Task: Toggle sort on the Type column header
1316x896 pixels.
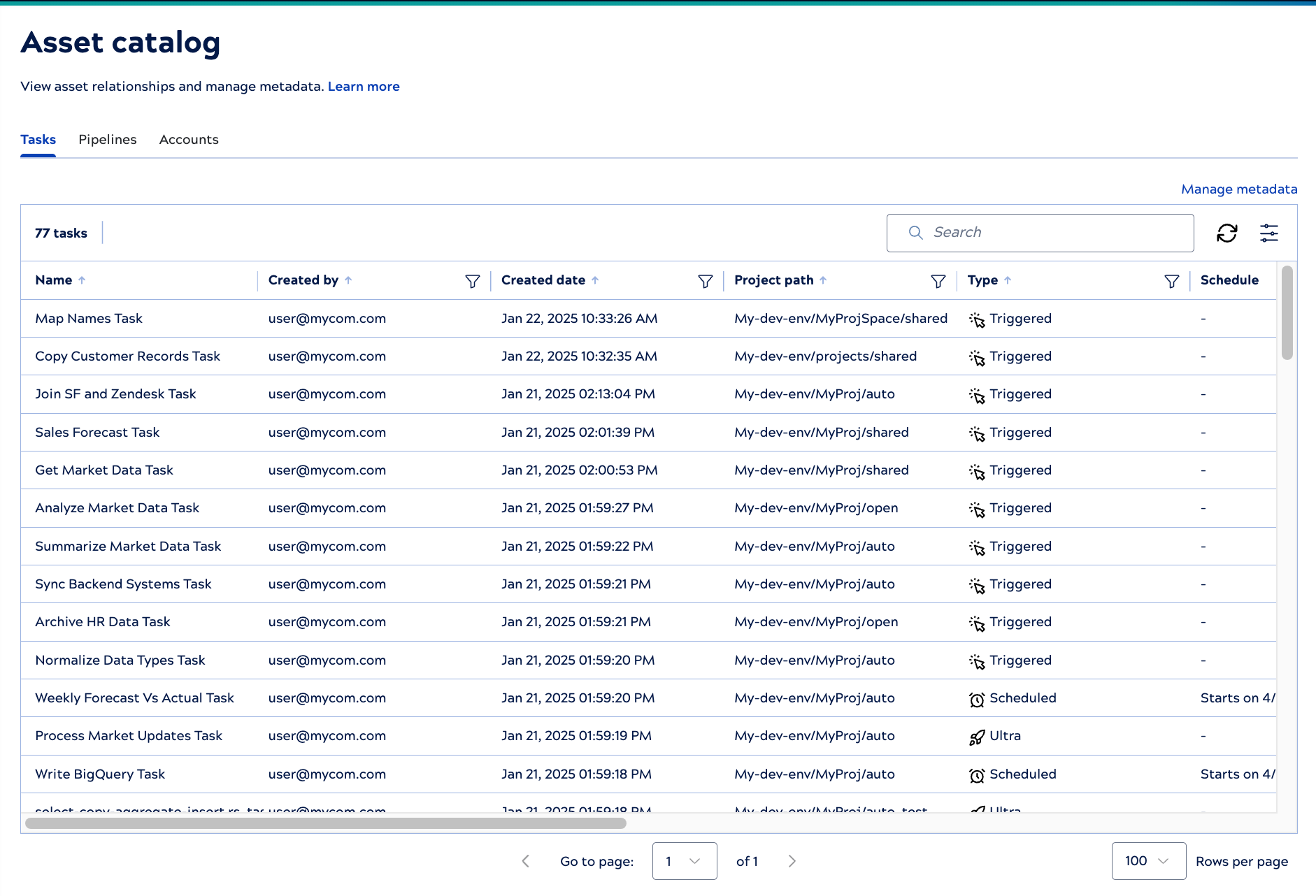Action: [x=1008, y=280]
